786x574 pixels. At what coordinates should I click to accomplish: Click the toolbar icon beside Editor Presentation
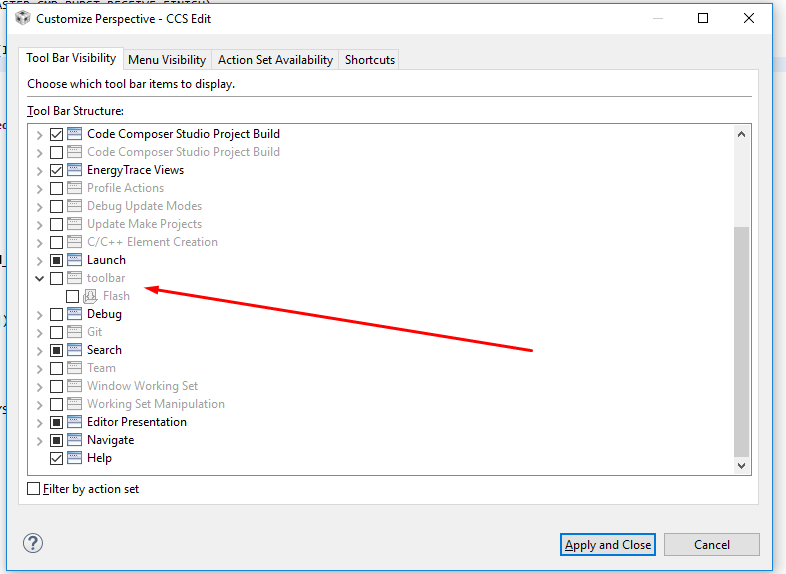74,422
